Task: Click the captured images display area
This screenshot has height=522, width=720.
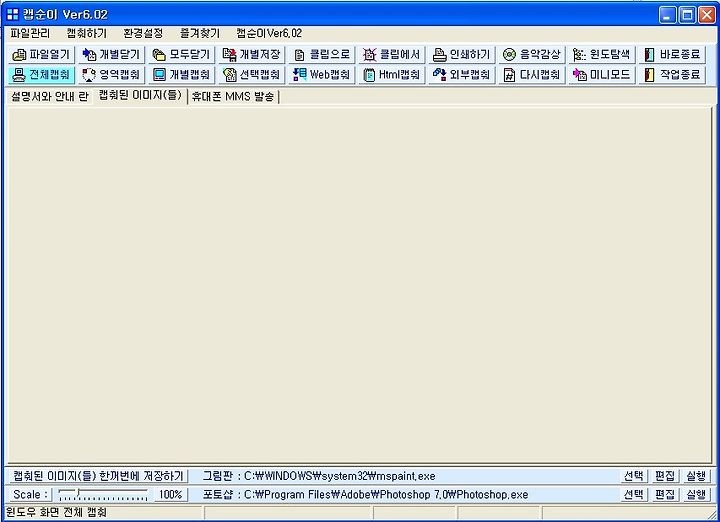Action: [x=360, y=286]
